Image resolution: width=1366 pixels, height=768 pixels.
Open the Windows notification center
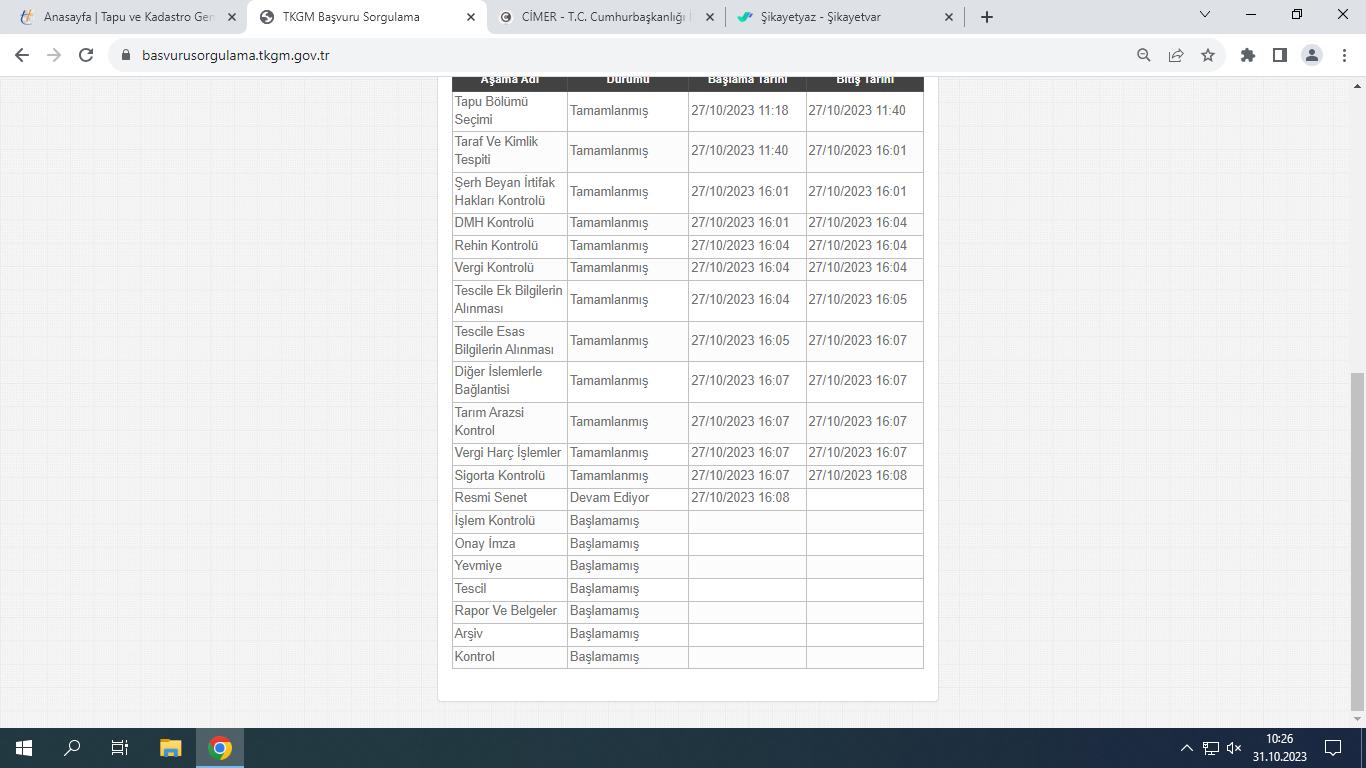[x=1333, y=748]
